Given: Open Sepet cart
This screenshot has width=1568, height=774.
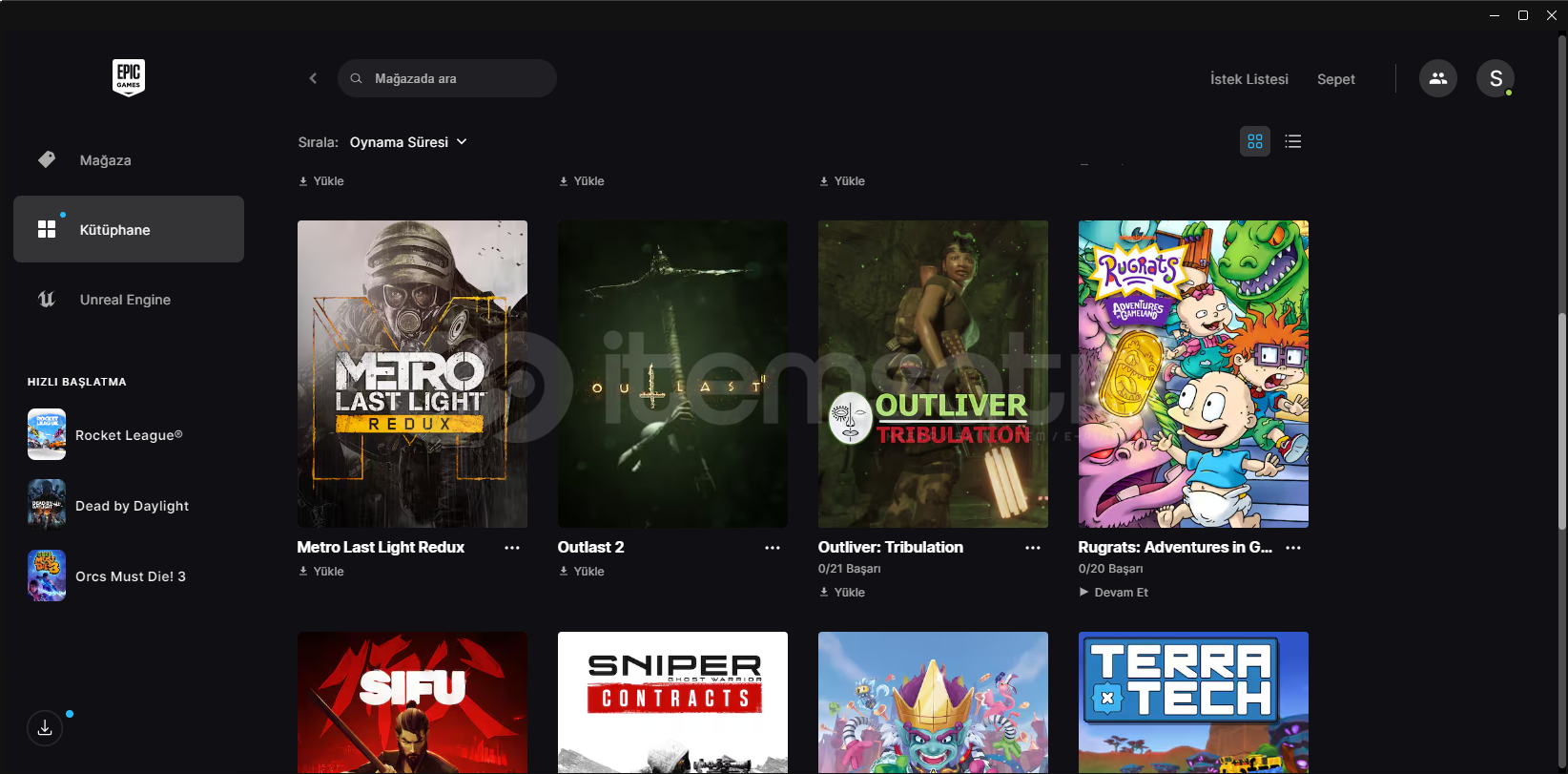Looking at the screenshot, I should point(1336,79).
